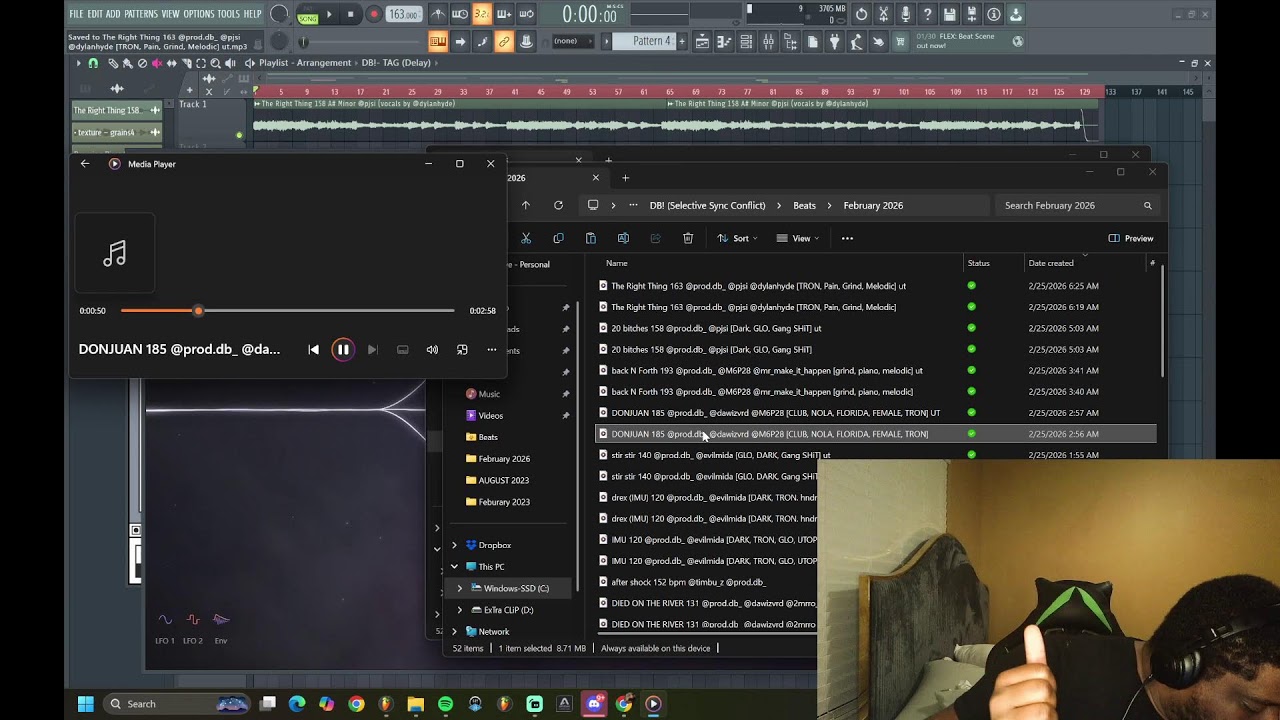Viewport: 1280px width, 720px height.
Task: Open Discord from the taskbar
Action: (594, 704)
